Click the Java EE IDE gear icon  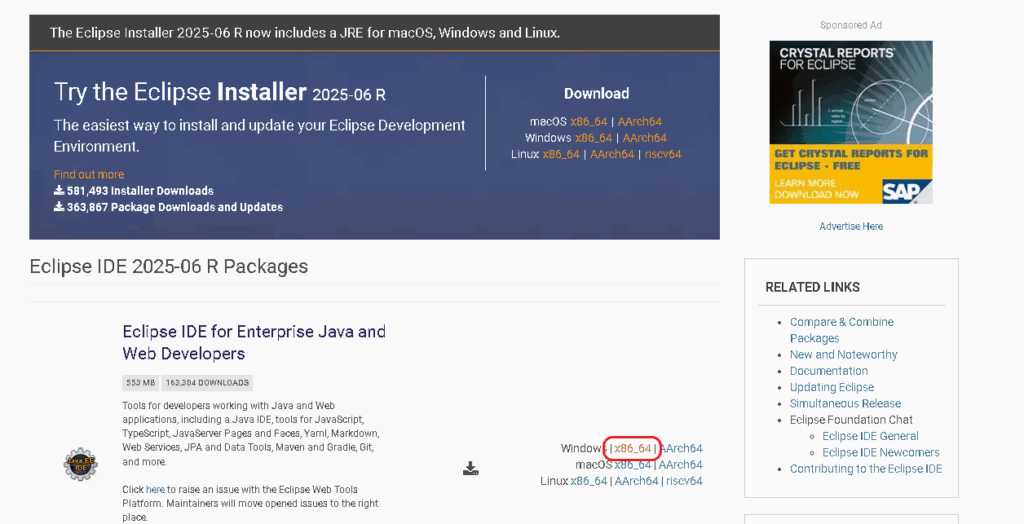click(x=80, y=465)
